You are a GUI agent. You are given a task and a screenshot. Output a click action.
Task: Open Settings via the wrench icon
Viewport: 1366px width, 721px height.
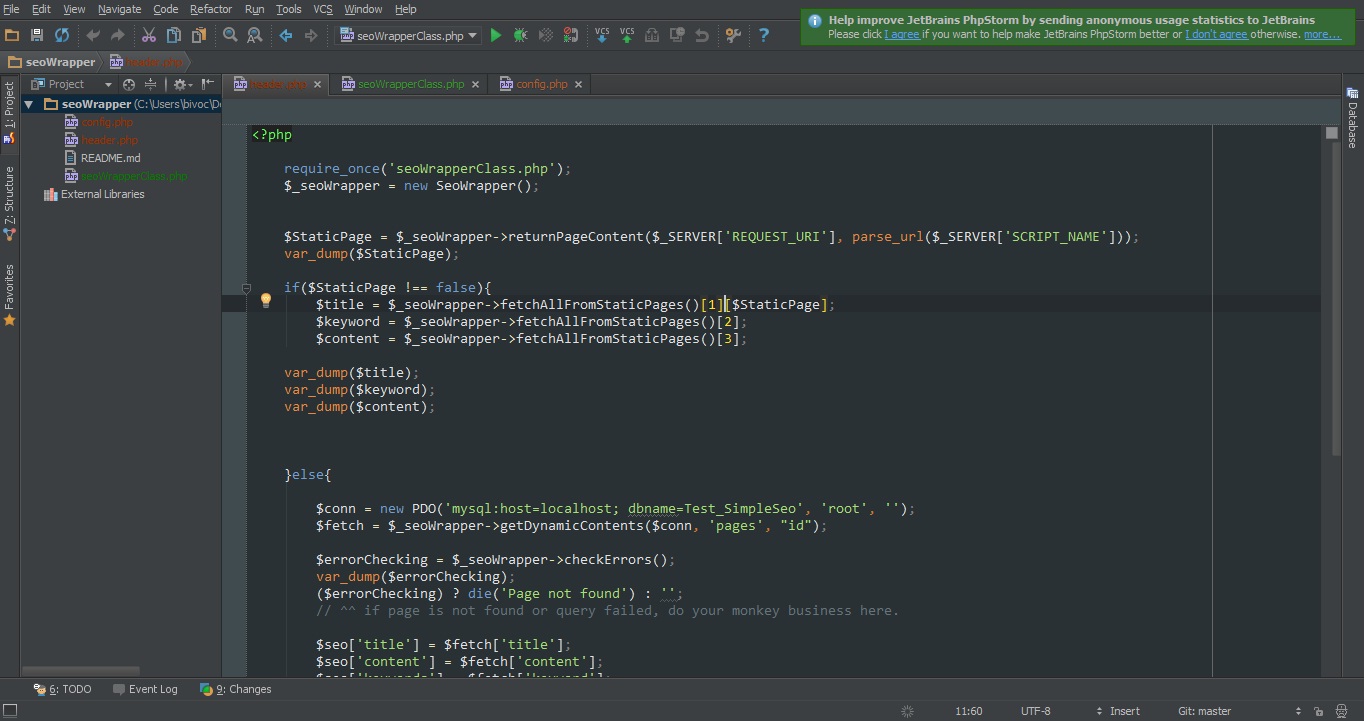click(733, 35)
